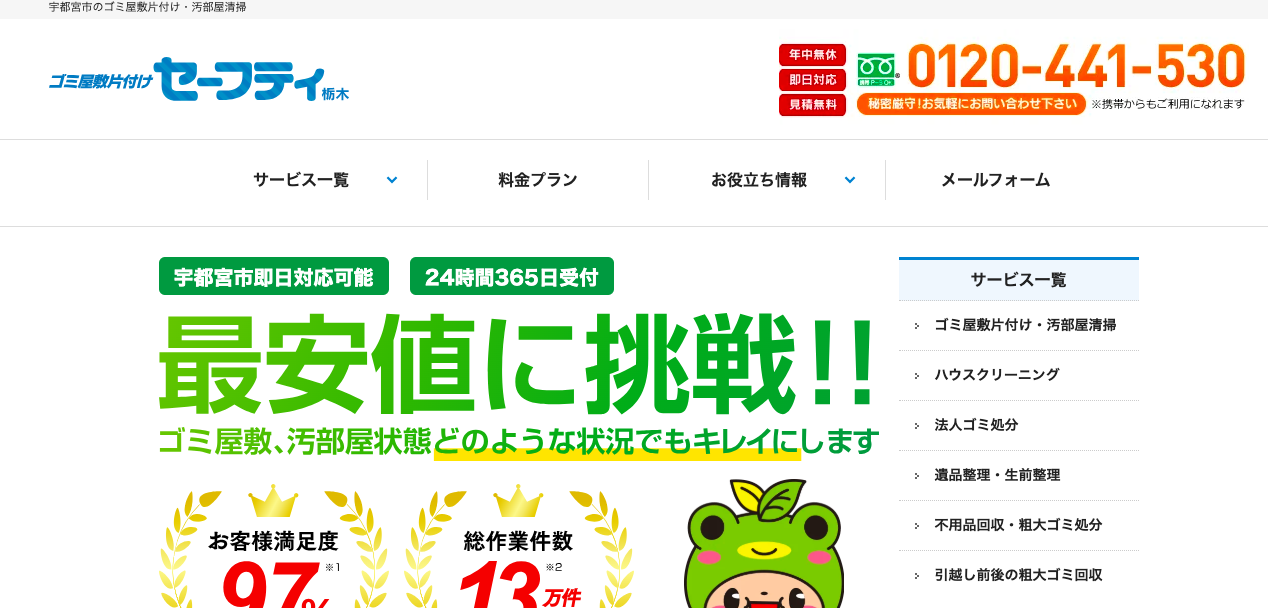1268x608 pixels.
Task: Expand the サービス一覧 menu chevron
Action: click(x=392, y=180)
